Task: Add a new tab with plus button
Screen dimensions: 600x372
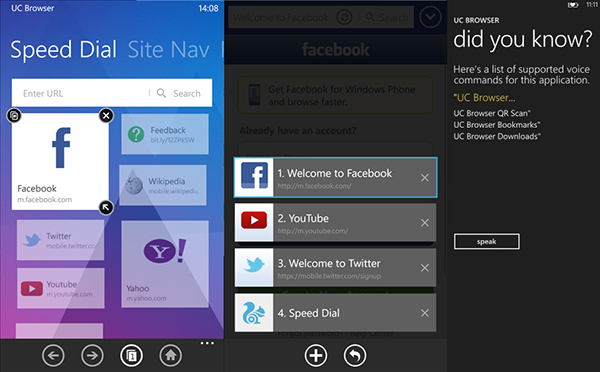Action: click(x=316, y=356)
